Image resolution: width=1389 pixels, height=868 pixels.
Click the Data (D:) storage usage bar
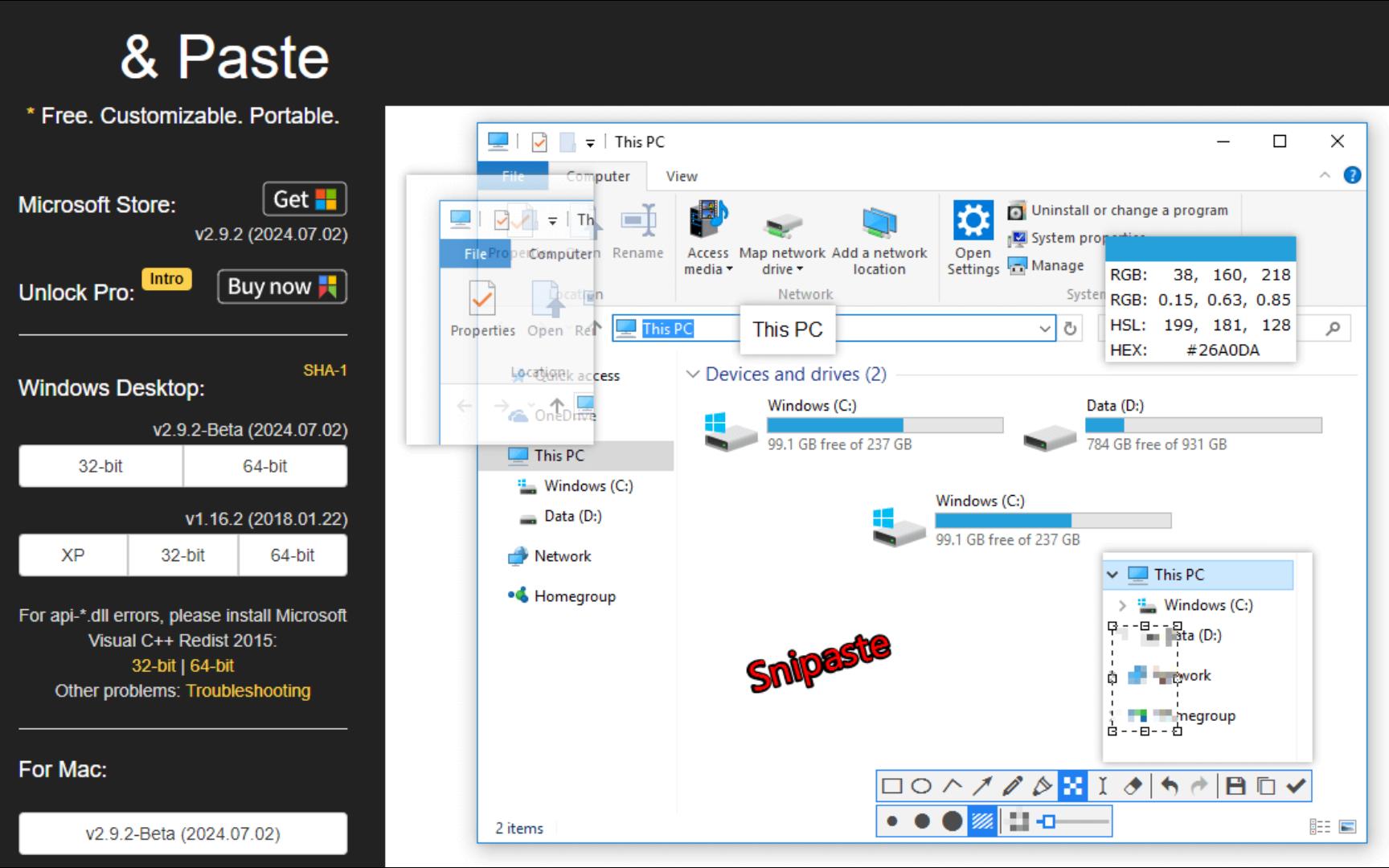click(1203, 425)
